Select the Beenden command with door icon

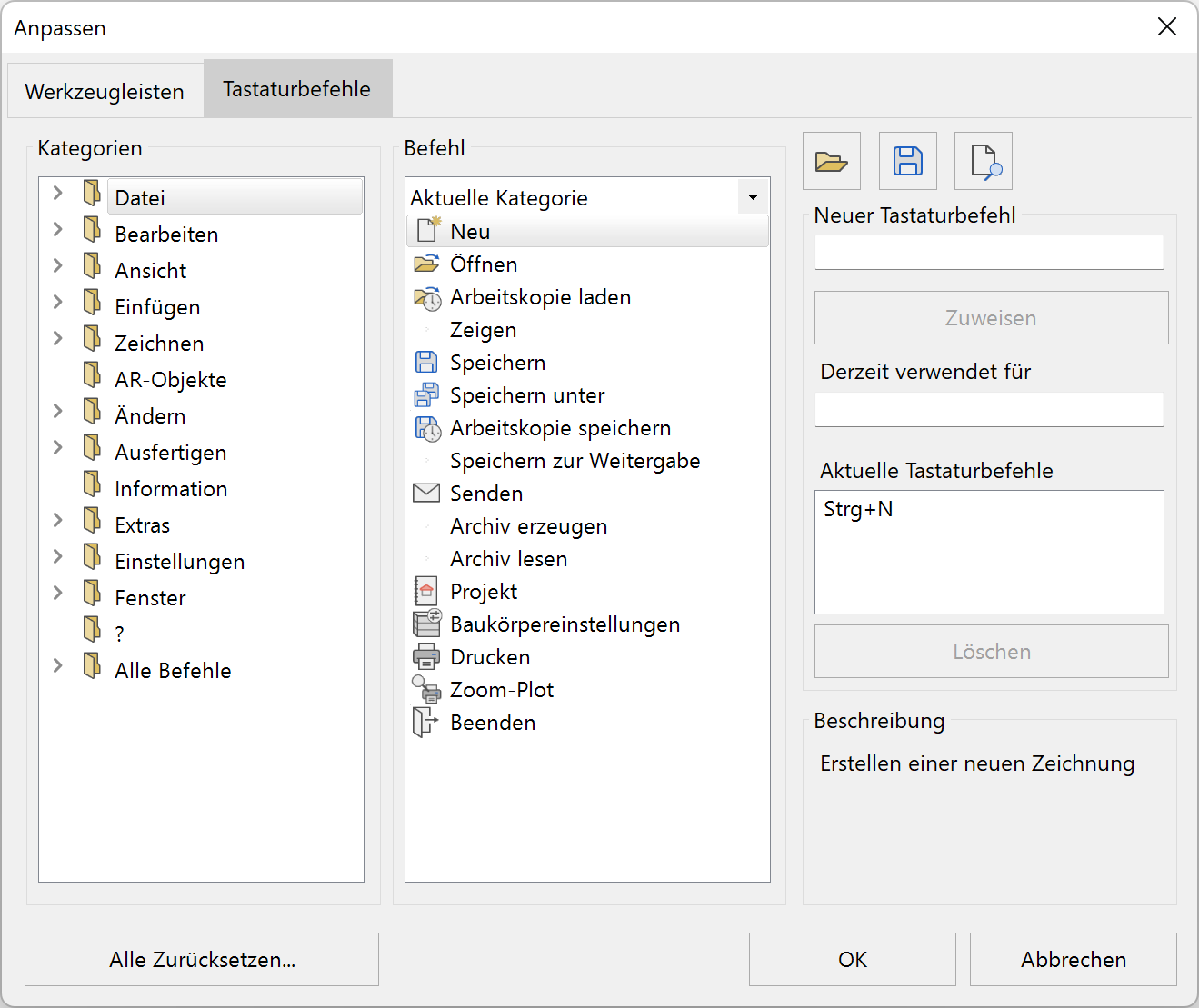(x=426, y=721)
